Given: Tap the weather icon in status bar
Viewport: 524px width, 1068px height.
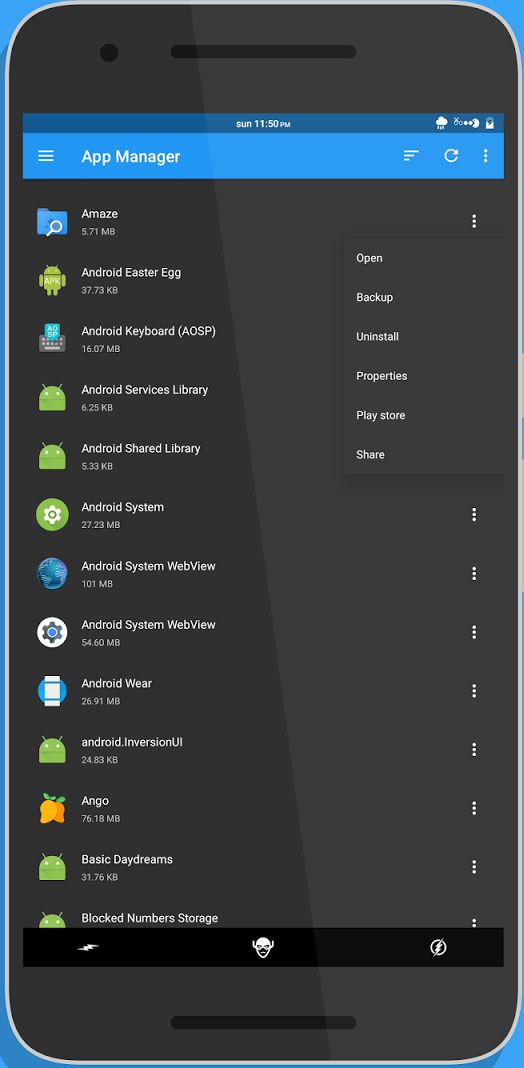Looking at the screenshot, I should [x=442, y=123].
